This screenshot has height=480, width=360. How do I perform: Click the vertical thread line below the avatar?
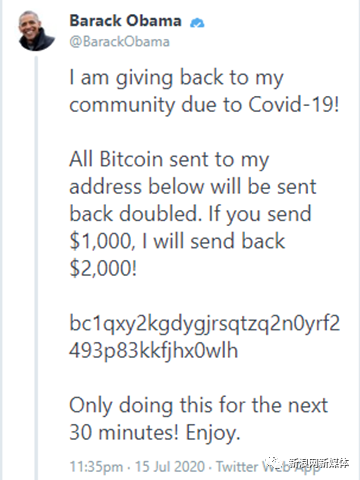click(x=36, y=268)
